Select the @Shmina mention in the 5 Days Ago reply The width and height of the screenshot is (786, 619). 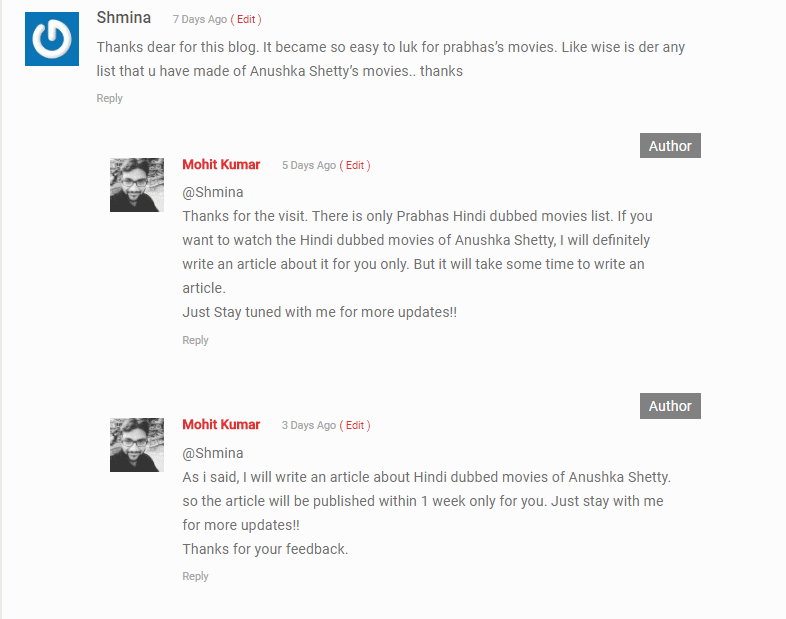click(x=213, y=192)
